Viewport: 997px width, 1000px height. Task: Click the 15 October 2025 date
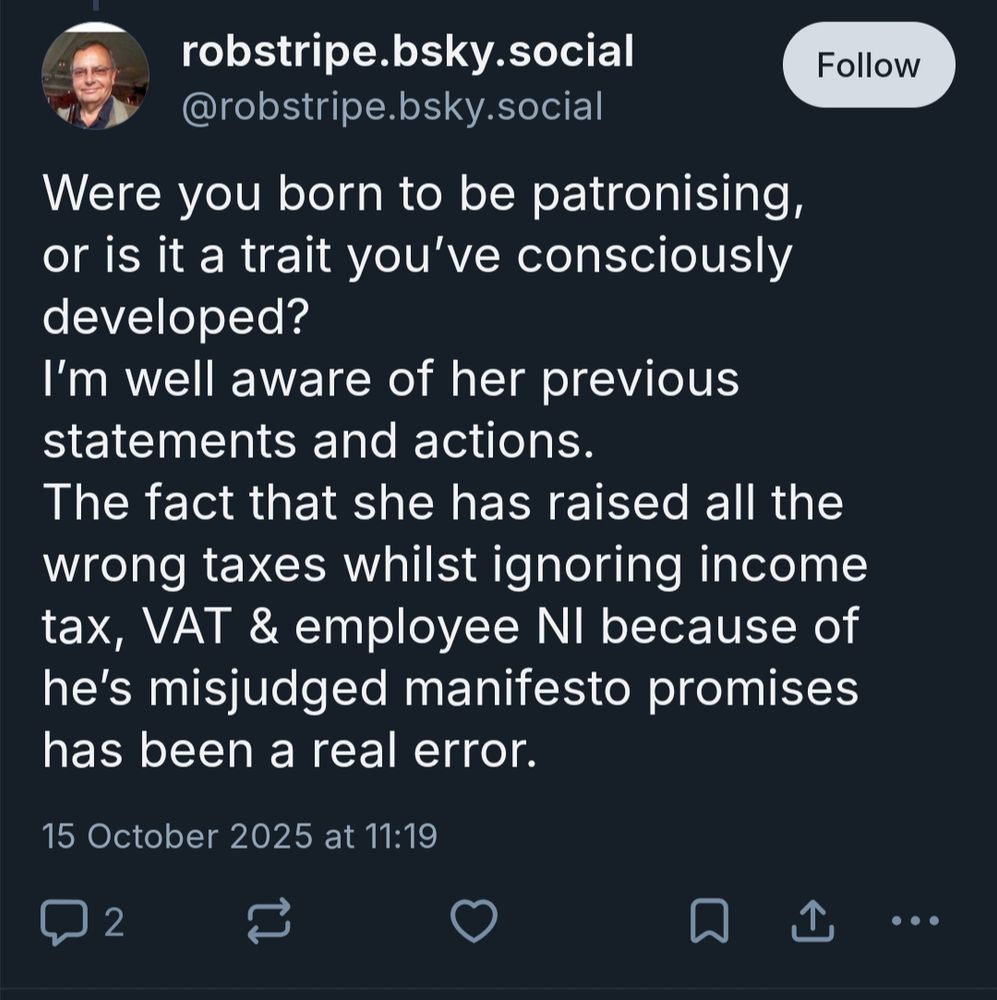pyautogui.click(x=177, y=835)
